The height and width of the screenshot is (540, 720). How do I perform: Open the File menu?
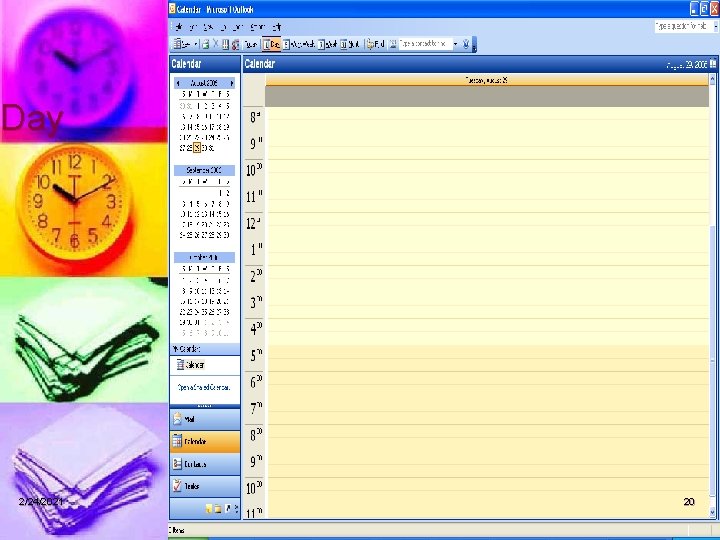click(x=180, y=27)
